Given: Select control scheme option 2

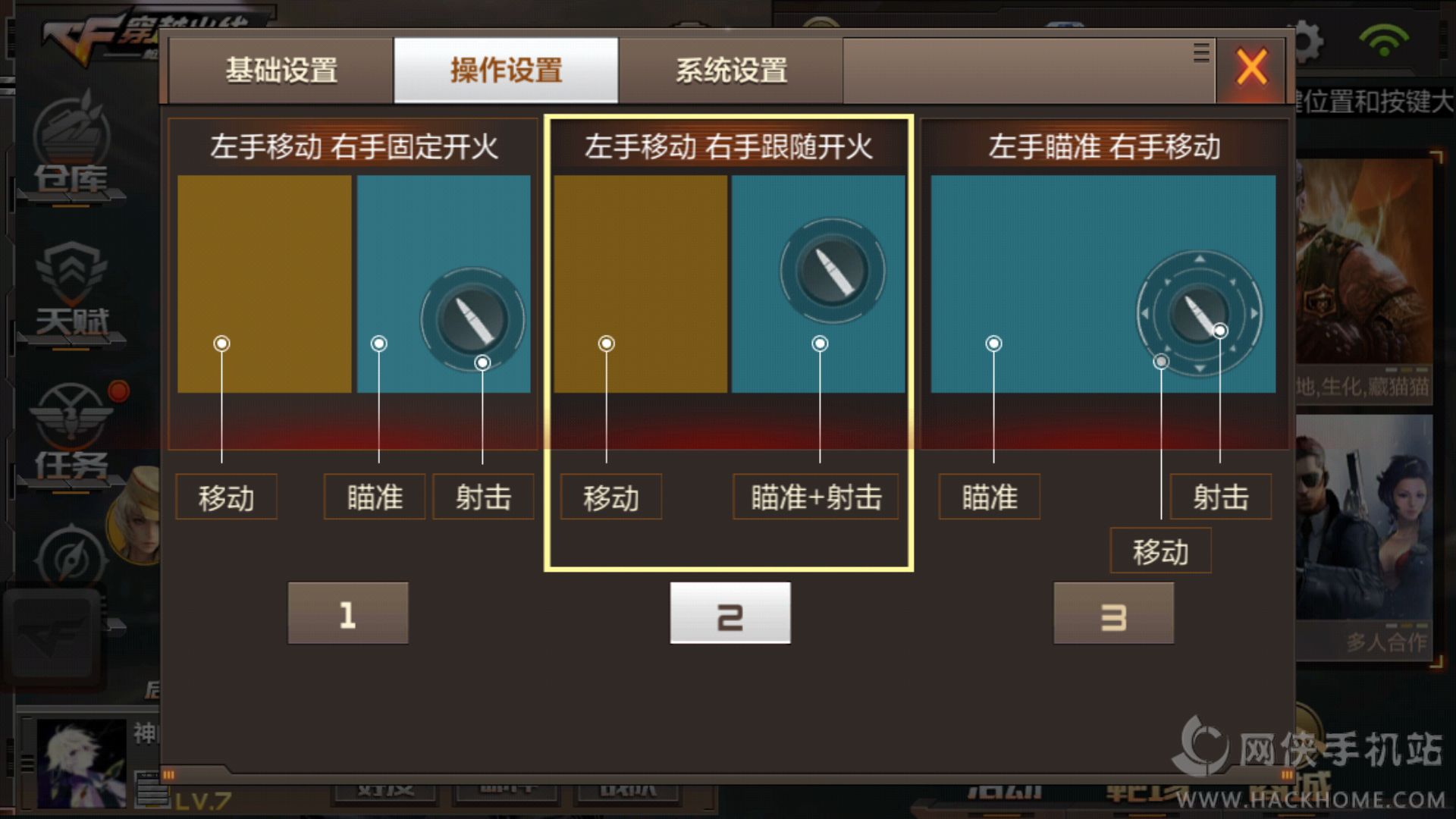Looking at the screenshot, I should [730, 613].
